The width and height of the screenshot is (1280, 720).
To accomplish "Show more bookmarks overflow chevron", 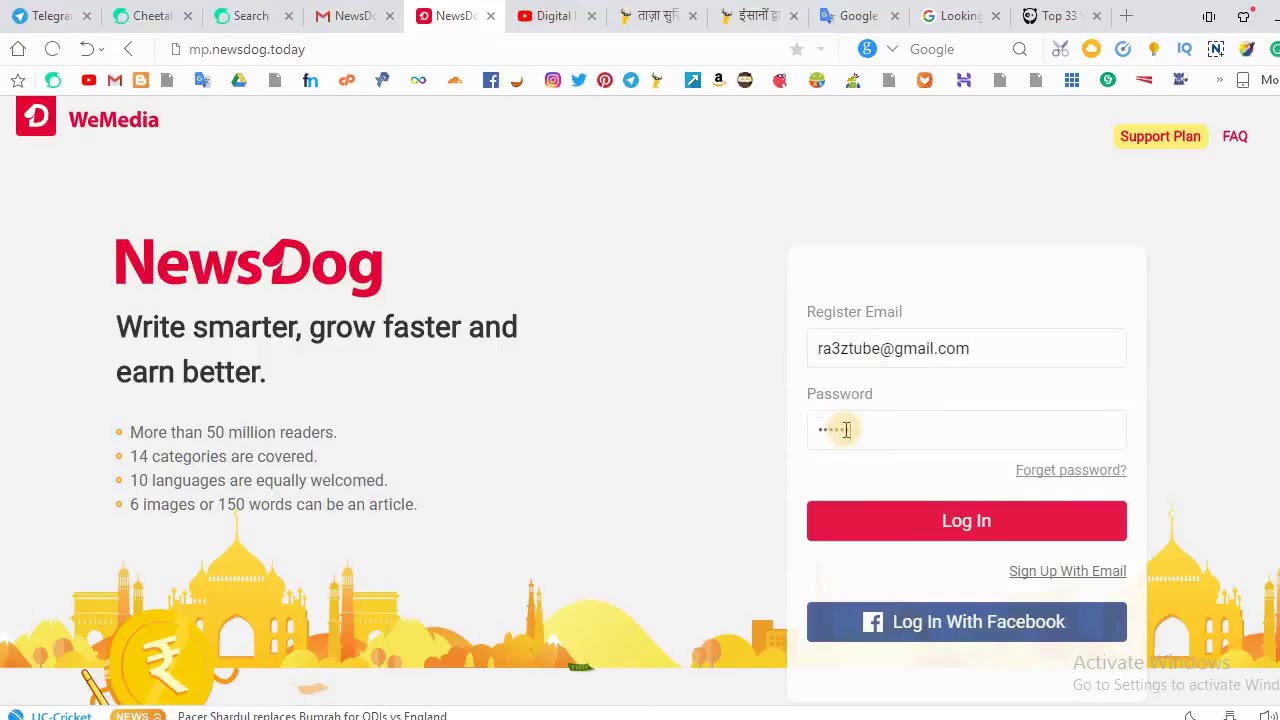I will click(x=1219, y=80).
